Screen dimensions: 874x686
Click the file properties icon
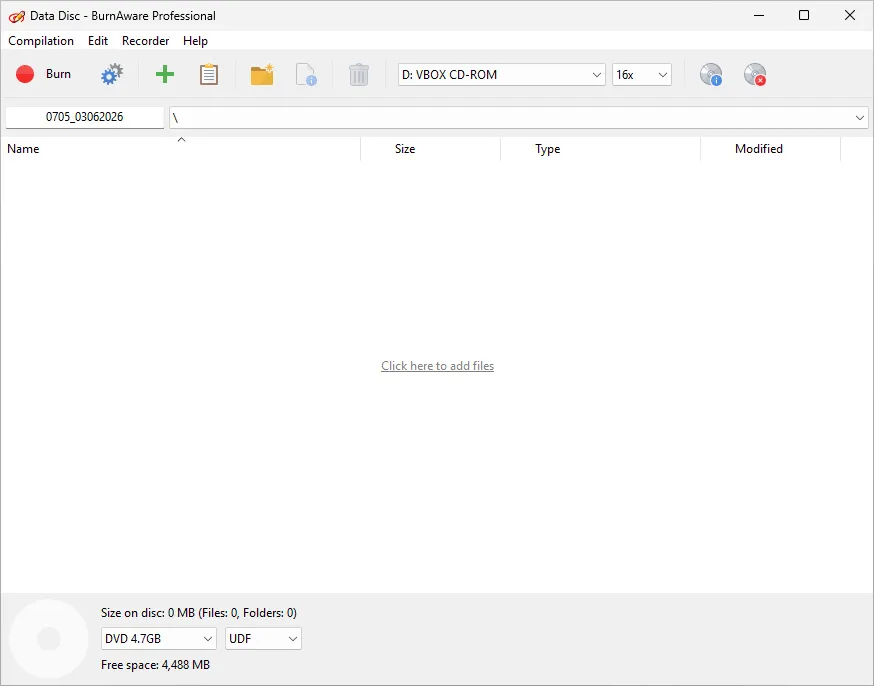point(306,74)
